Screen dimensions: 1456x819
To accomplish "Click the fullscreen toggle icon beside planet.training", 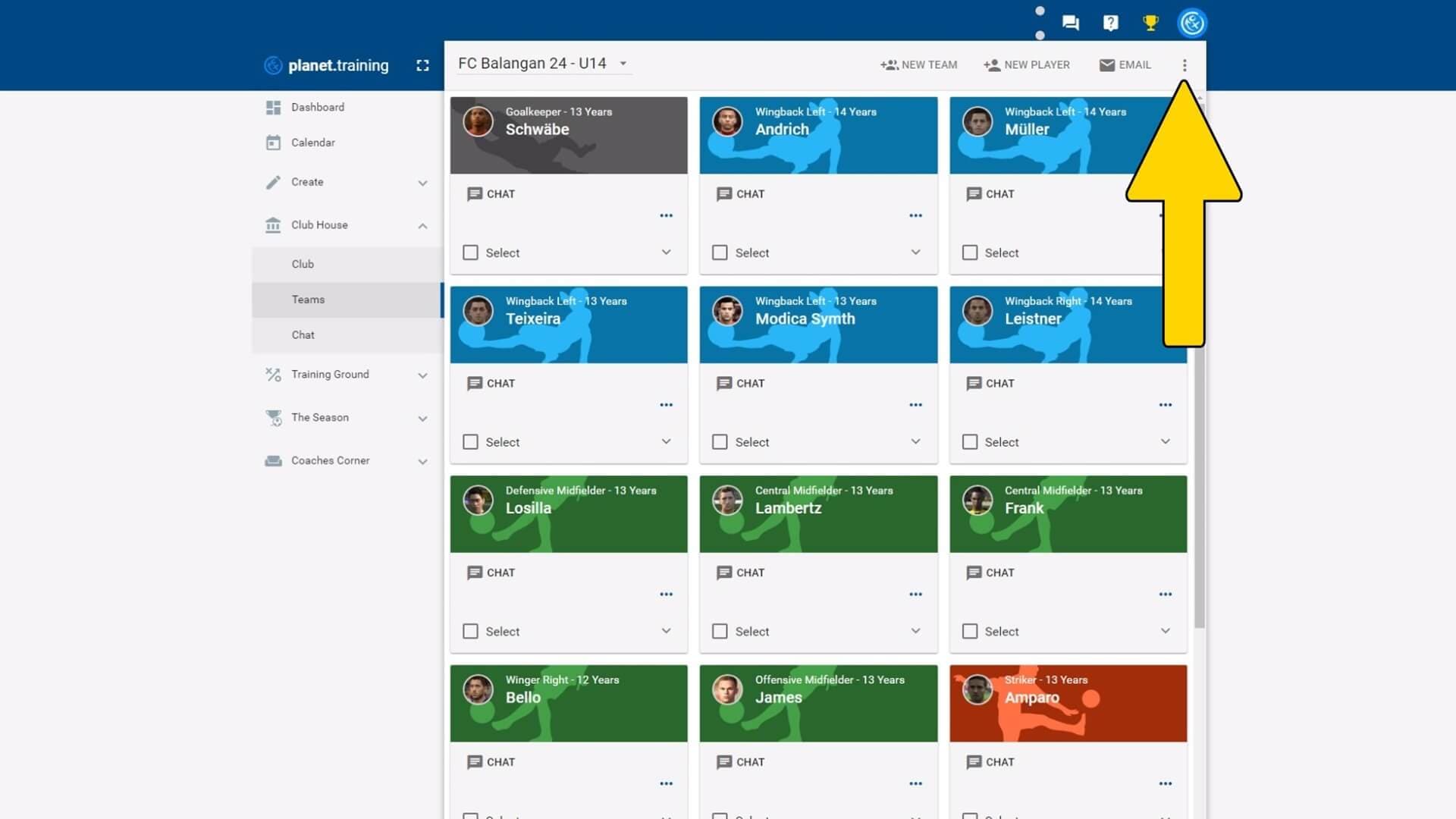I will point(422,65).
